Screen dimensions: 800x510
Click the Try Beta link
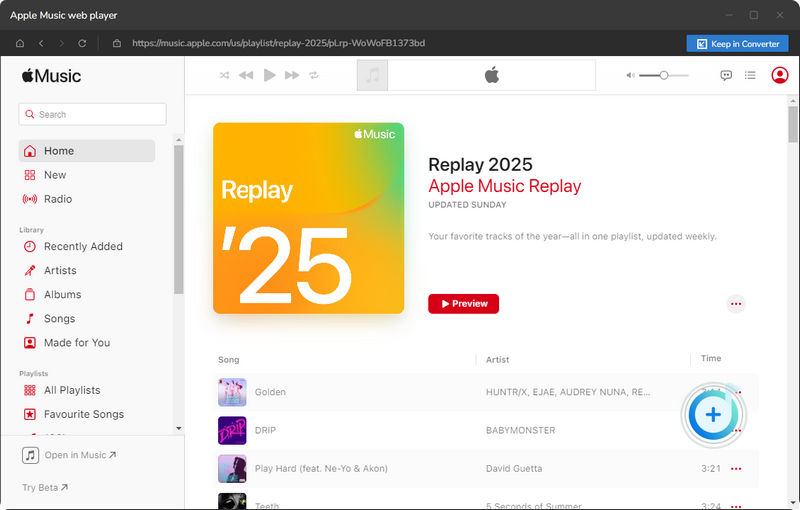click(45, 488)
